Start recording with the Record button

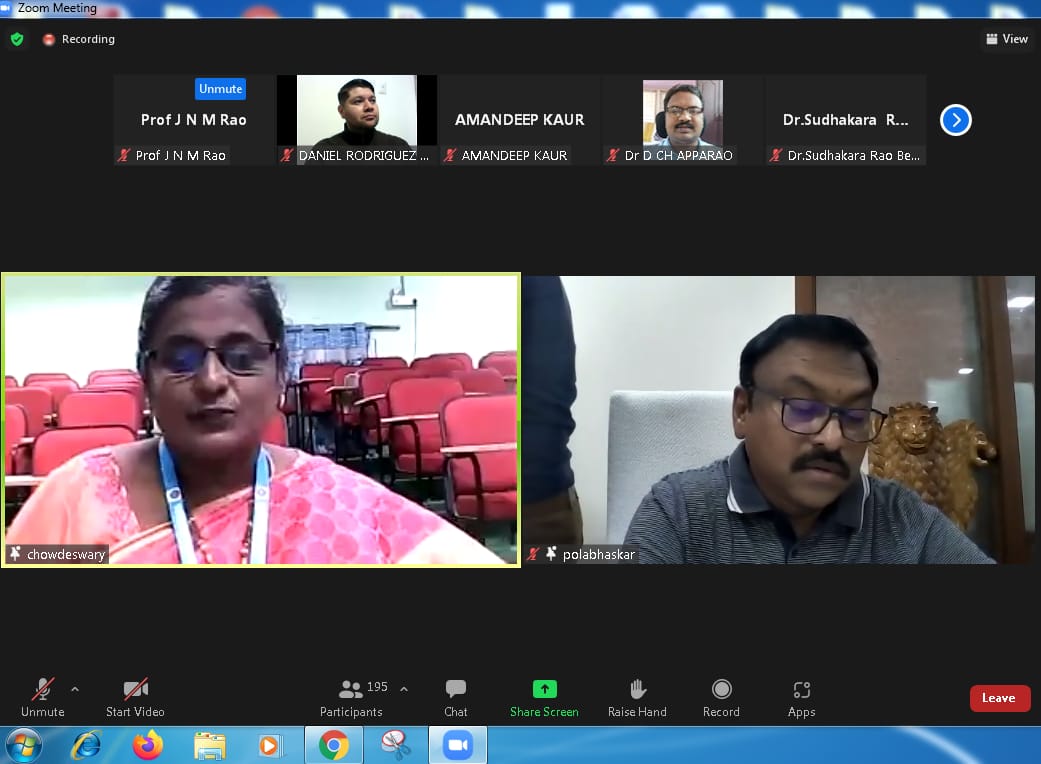coord(721,697)
